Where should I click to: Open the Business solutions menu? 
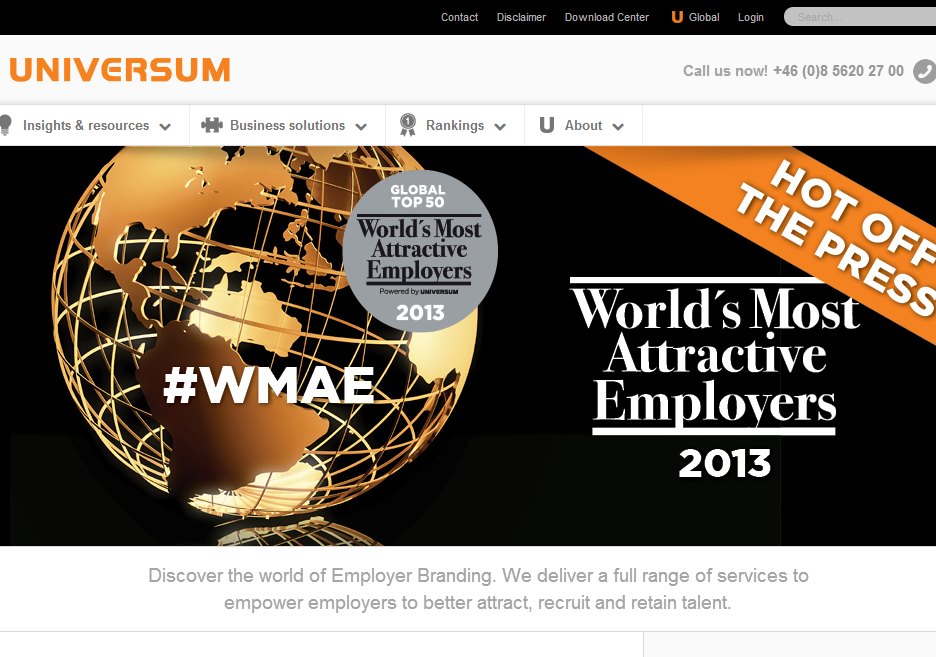(287, 125)
